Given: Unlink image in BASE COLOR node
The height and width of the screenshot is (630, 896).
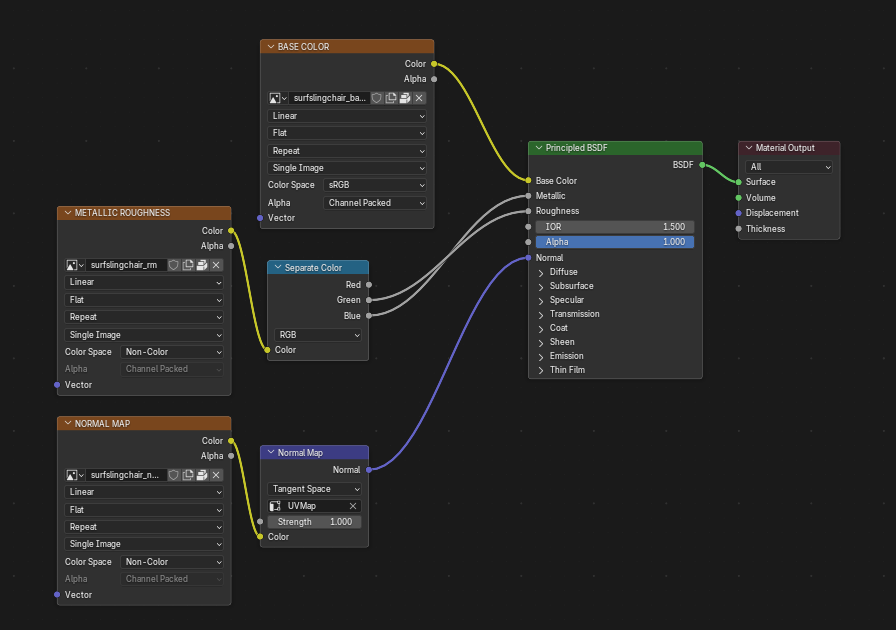Looking at the screenshot, I should [419, 98].
